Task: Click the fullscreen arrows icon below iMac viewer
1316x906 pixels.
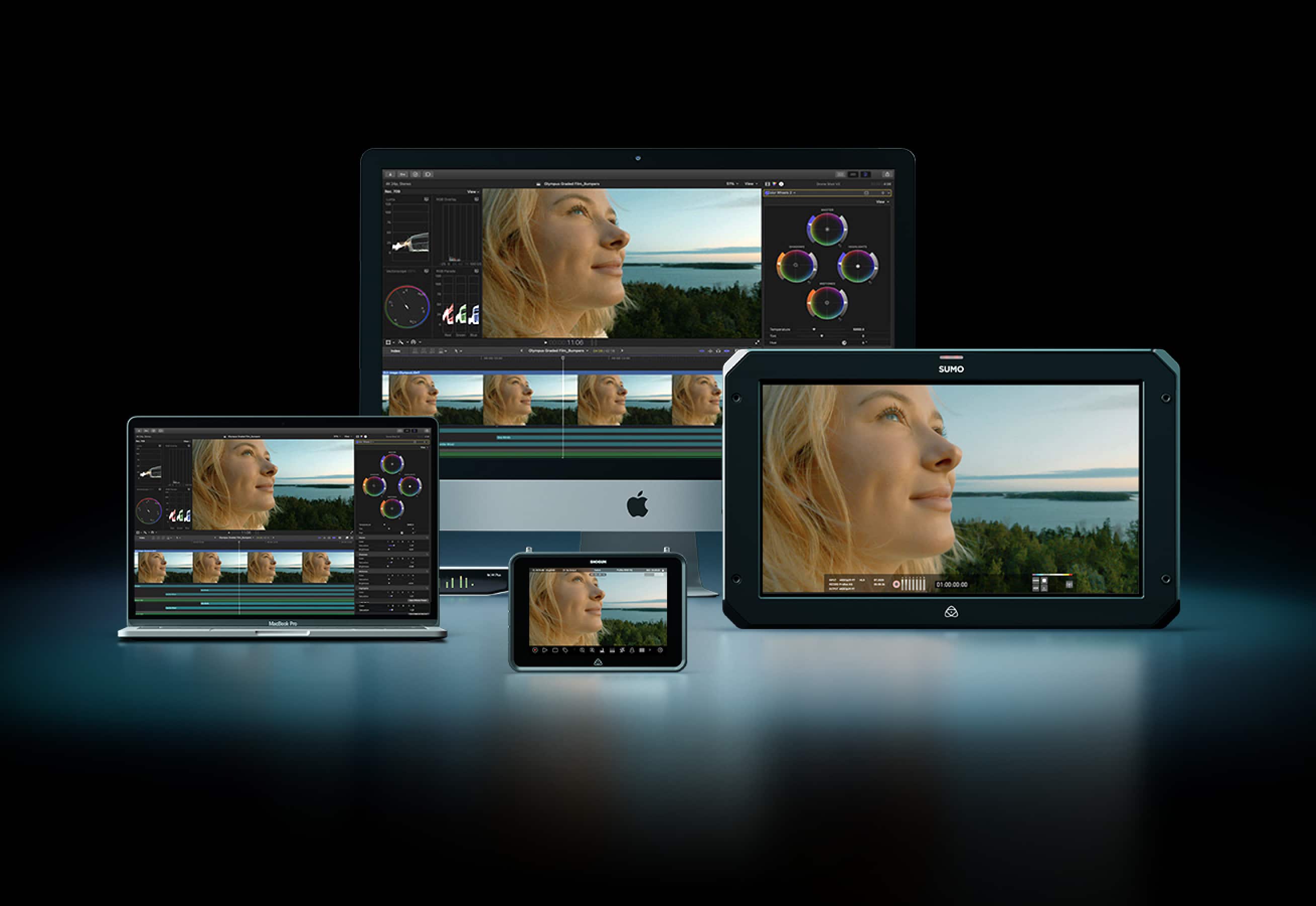Action: [757, 342]
